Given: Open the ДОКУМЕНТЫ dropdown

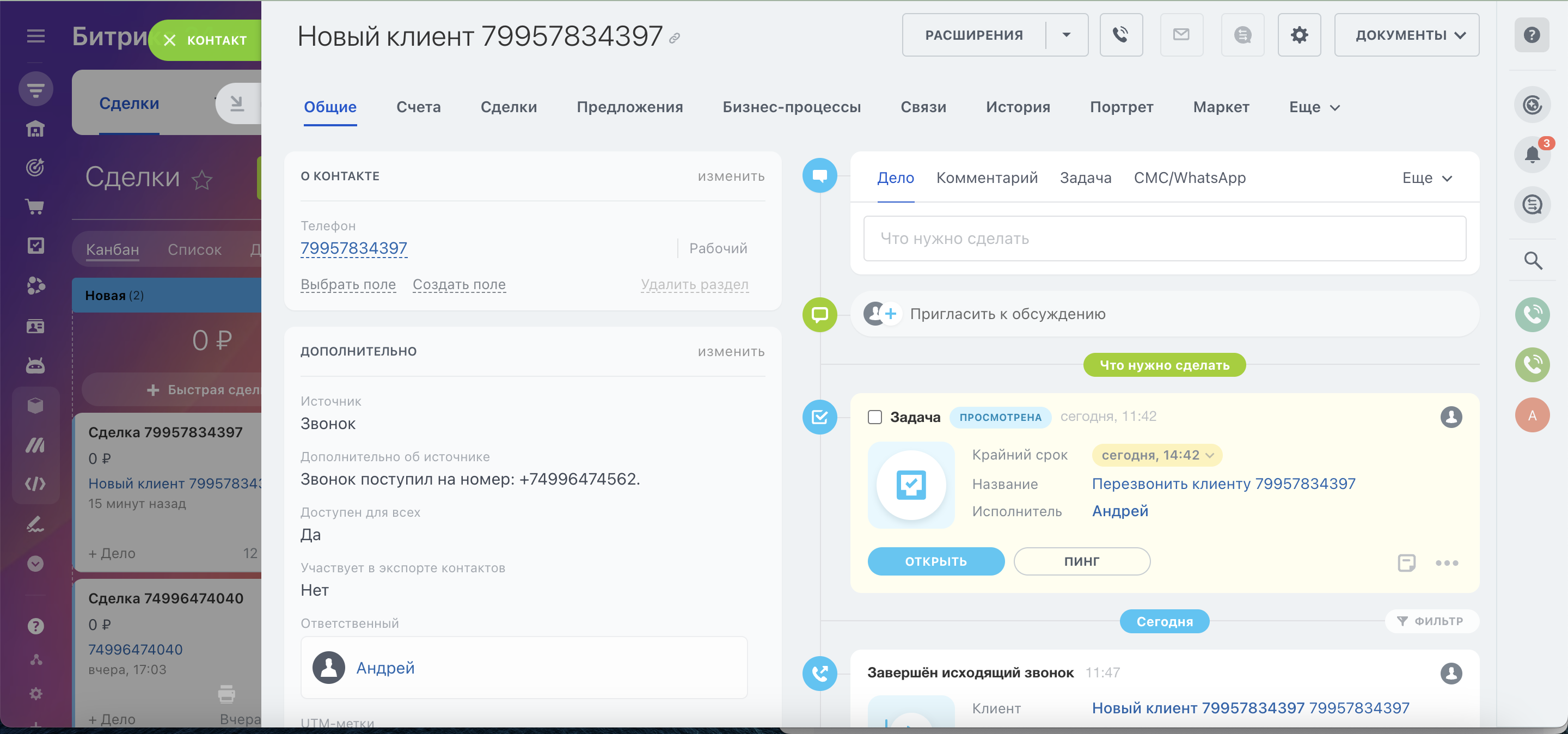Looking at the screenshot, I should coord(1406,35).
